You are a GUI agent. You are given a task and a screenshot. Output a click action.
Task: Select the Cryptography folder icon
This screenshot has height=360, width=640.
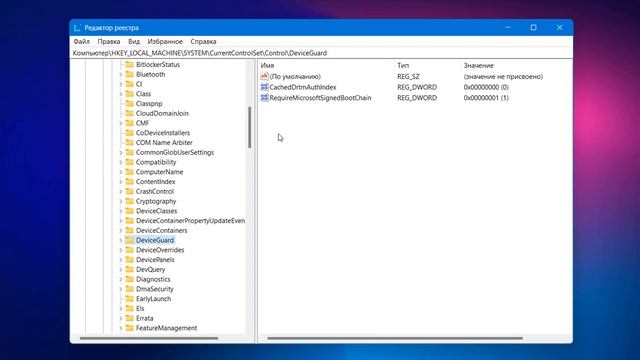click(x=130, y=201)
